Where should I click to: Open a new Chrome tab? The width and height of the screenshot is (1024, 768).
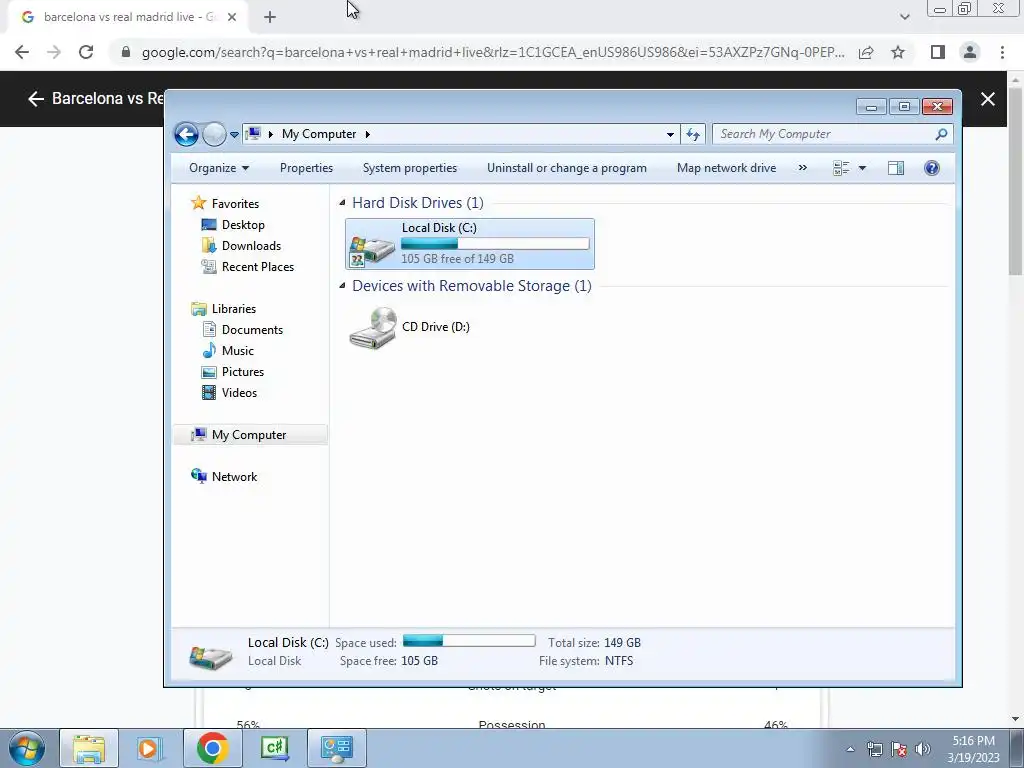coord(270,17)
